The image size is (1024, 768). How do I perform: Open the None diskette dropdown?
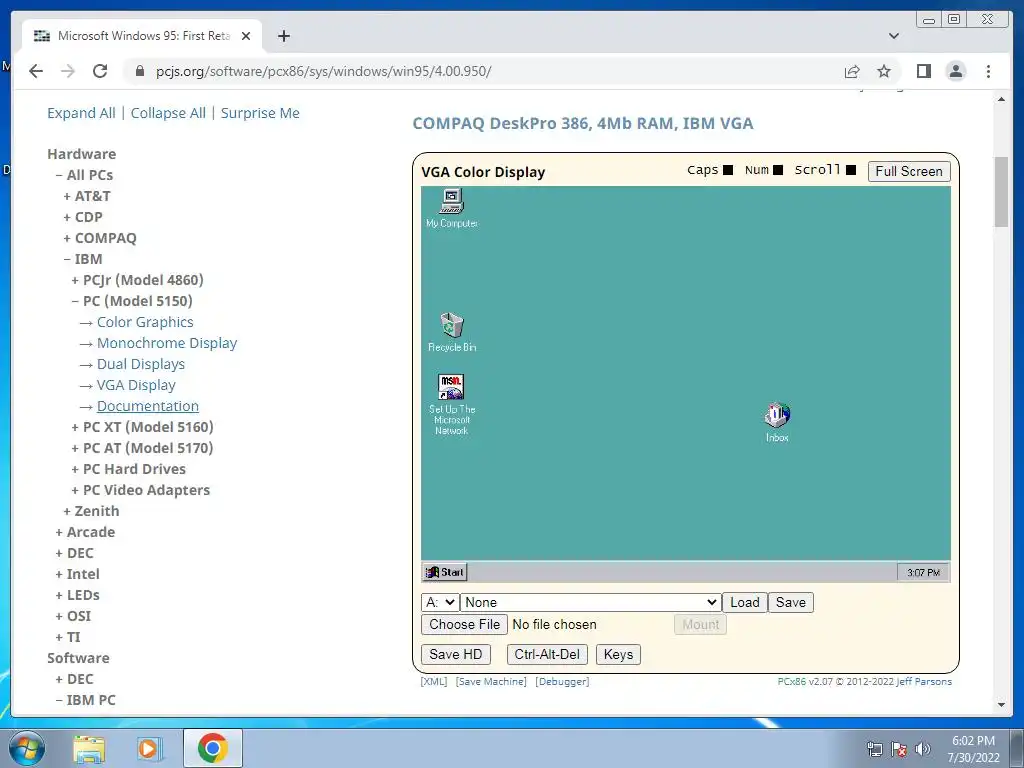coord(590,602)
